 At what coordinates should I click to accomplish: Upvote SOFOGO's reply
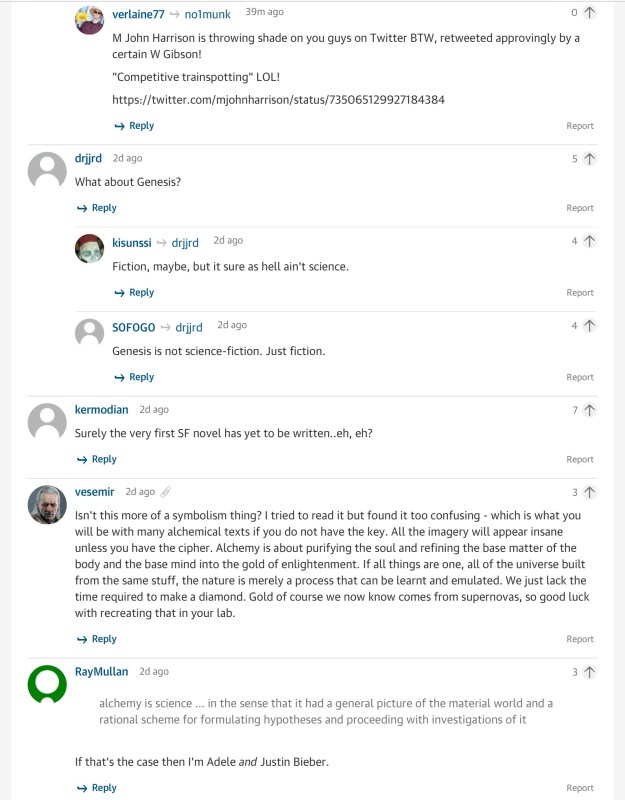pyautogui.click(x=590, y=326)
